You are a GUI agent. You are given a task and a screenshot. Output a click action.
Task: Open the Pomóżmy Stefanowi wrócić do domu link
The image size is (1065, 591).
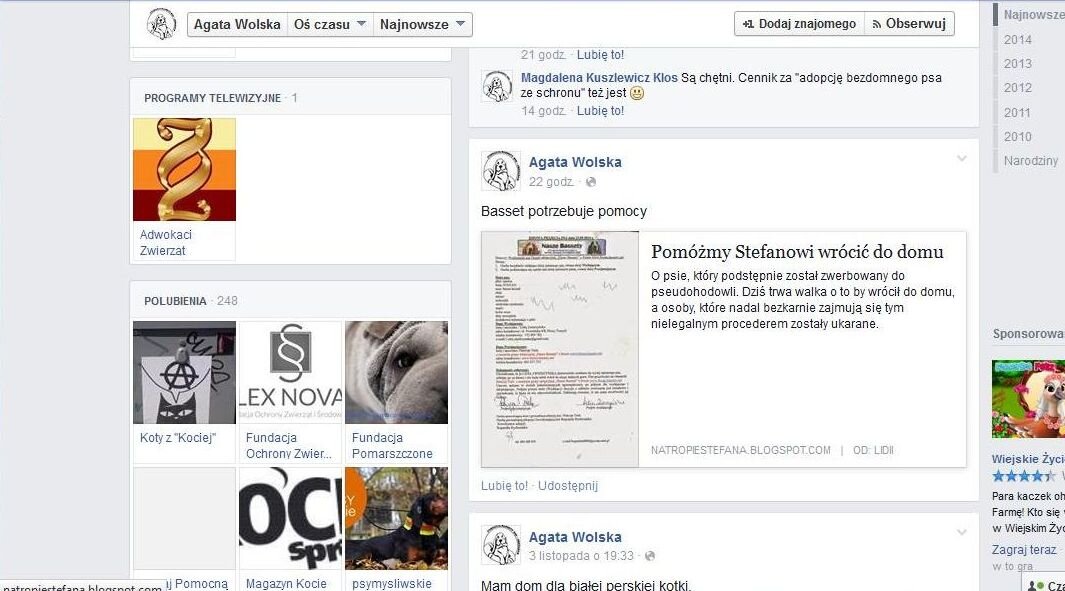pyautogui.click(x=797, y=252)
